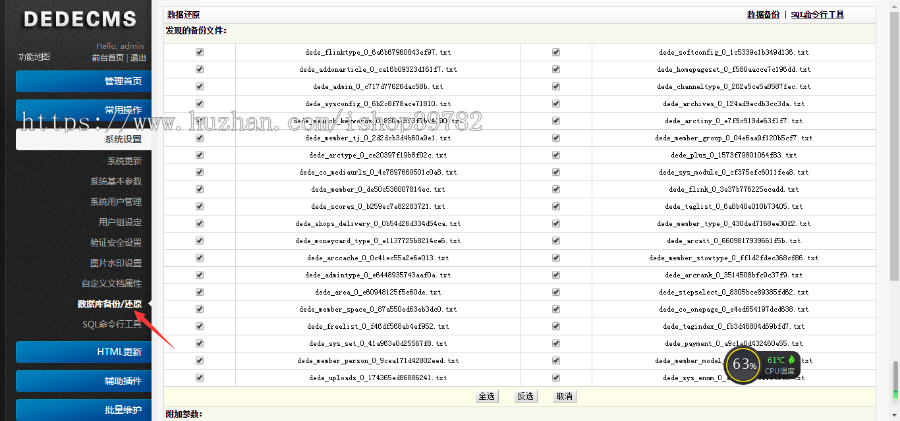Expand the 管理首页 sidebar section
The height and width of the screenshot is (421, 900).
84,81
